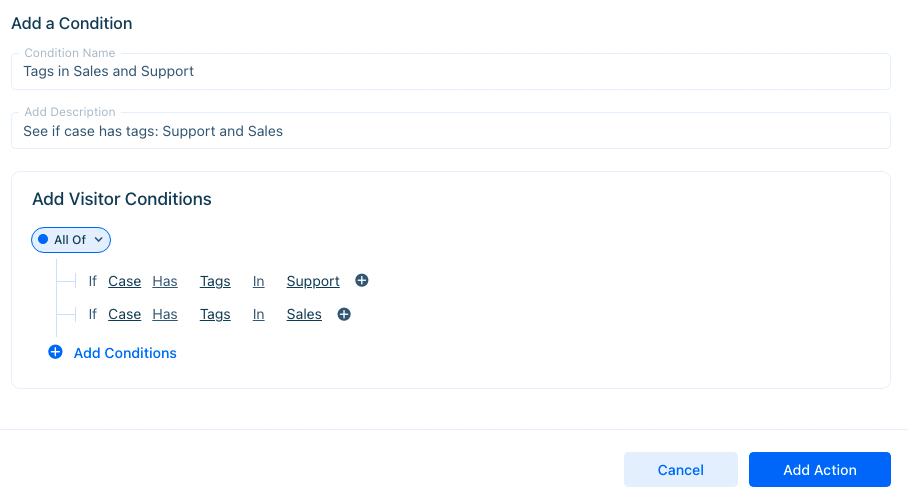This screenshot has width=908, height=503.
Task: Change 'In' operator in the Sales row
Action: pos(258,314)
